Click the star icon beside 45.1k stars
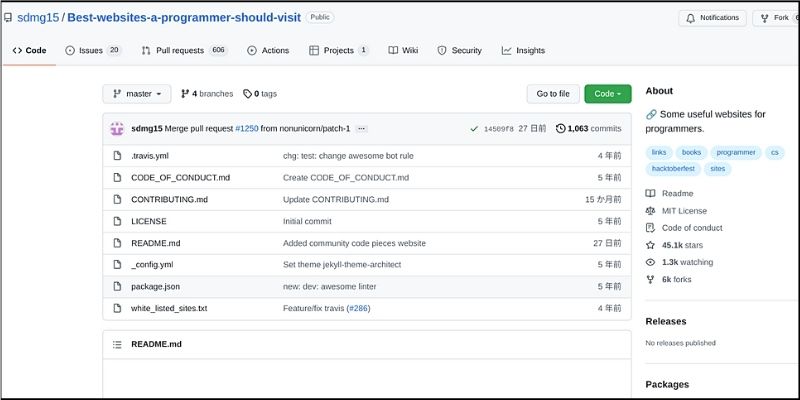The height and width of the screenshot is (400, 800). [x=650, y=245]
